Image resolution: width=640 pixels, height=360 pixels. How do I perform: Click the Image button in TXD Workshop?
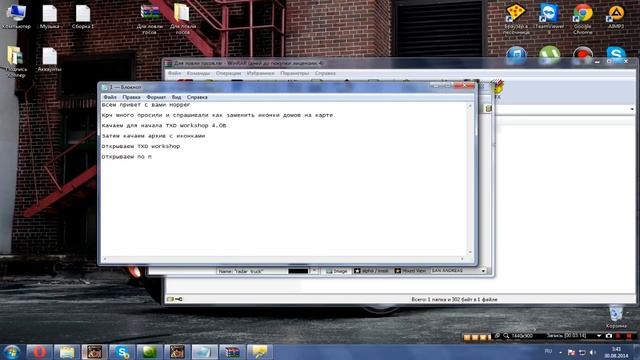click(x=337, y=271)
